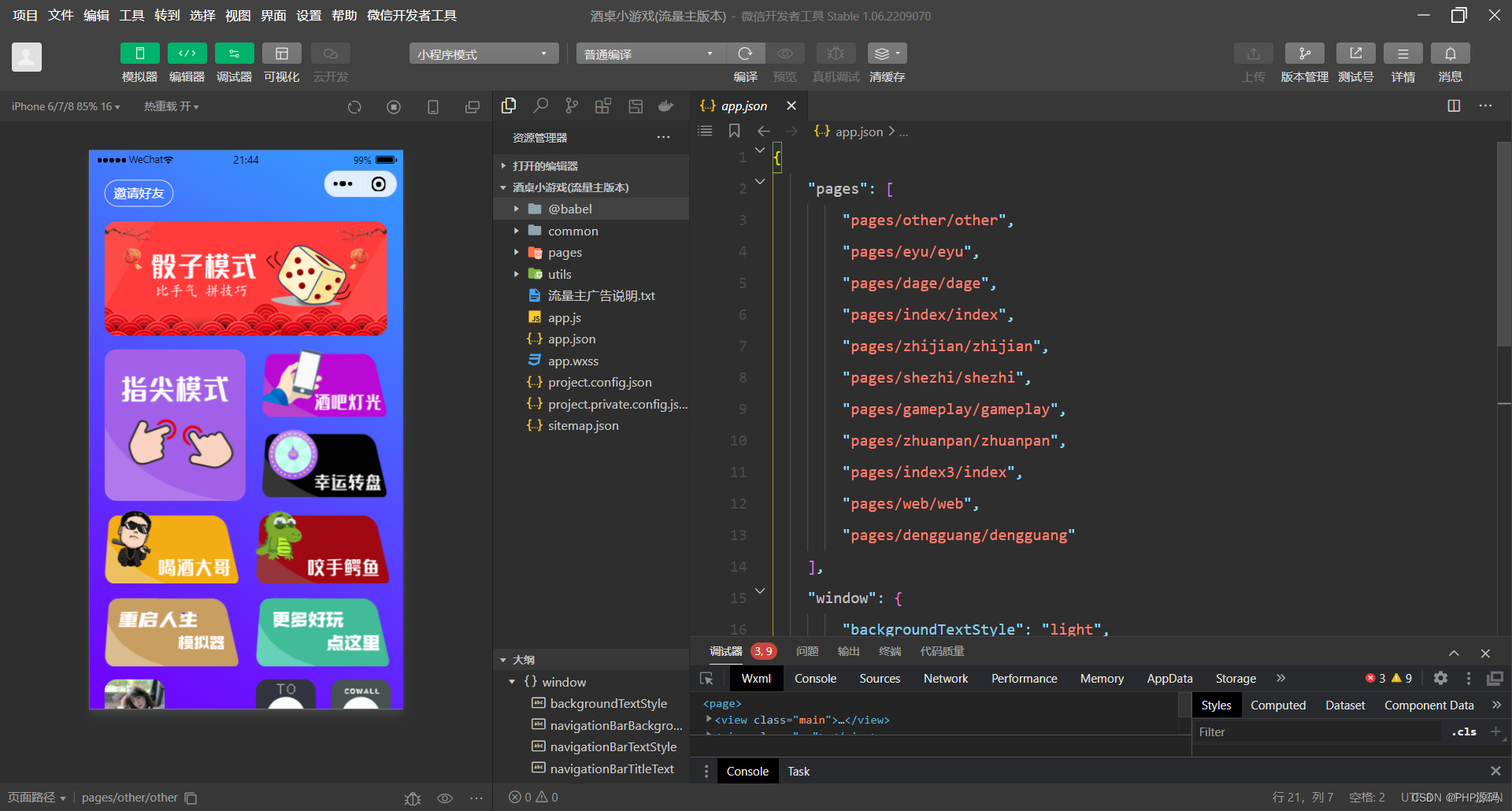1512x811 pixels.
Task: Expand the @babel folder
Action: [x=591, y=209]
